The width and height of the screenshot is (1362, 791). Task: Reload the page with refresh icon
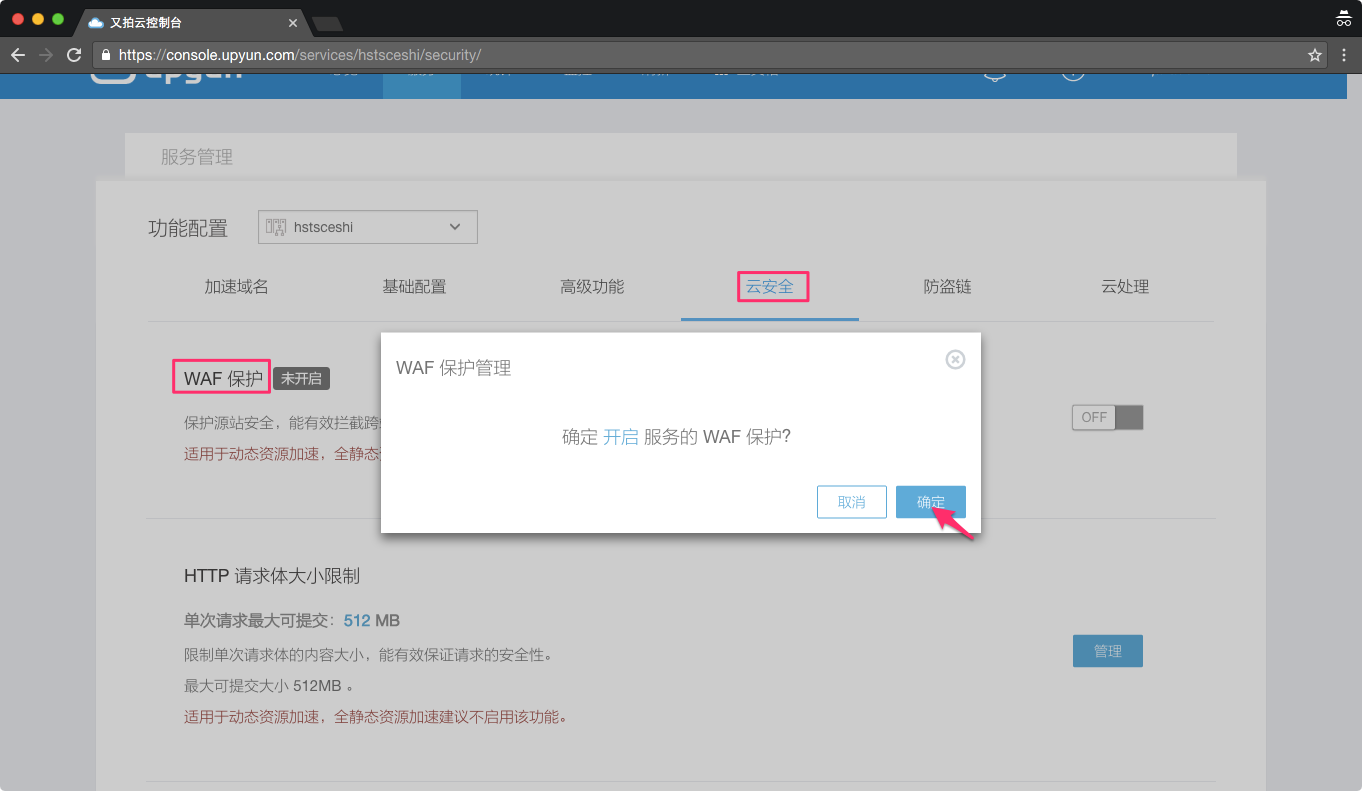click(74, 55)
